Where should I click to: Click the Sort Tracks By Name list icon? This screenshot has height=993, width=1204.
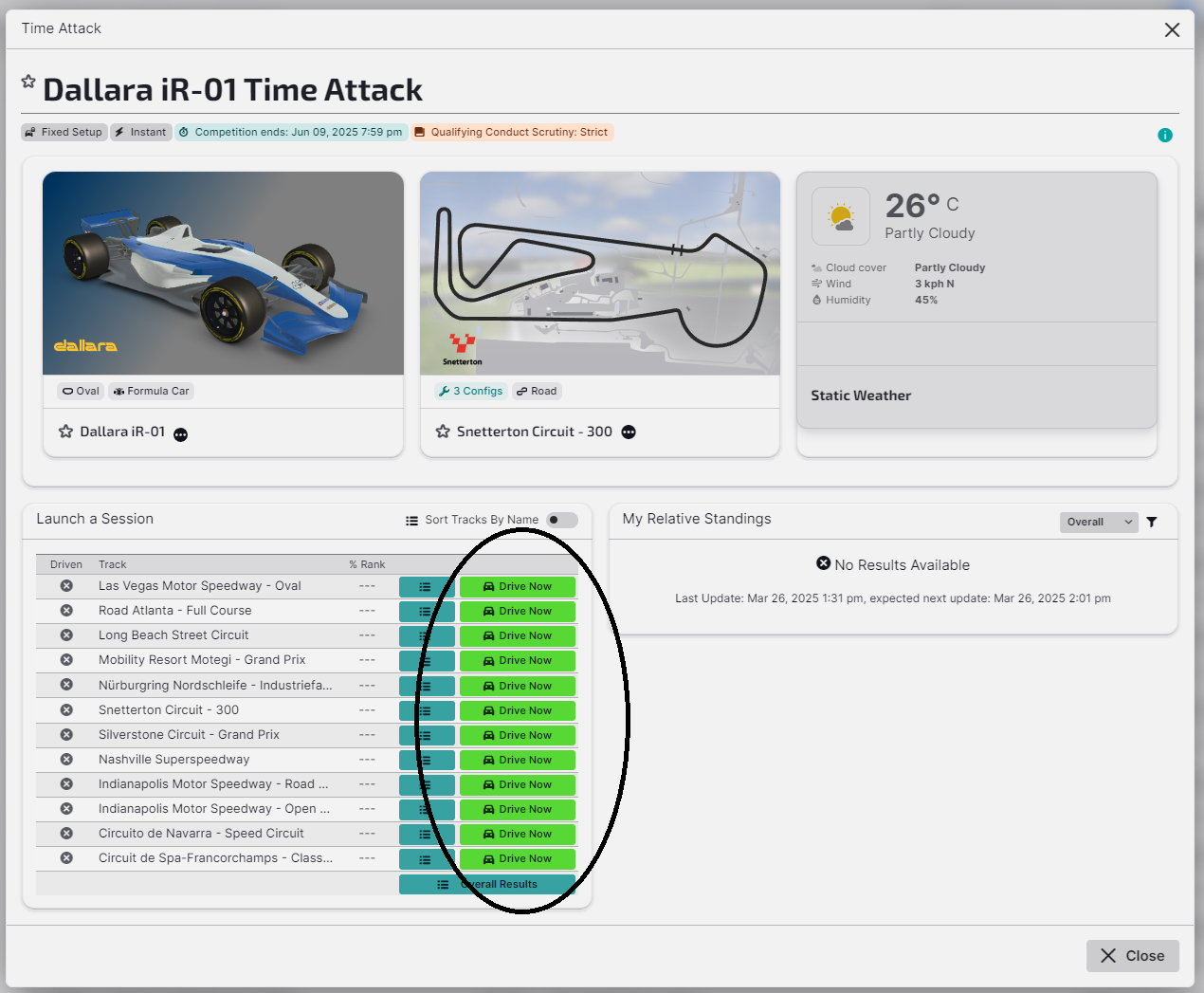(411, 521)
